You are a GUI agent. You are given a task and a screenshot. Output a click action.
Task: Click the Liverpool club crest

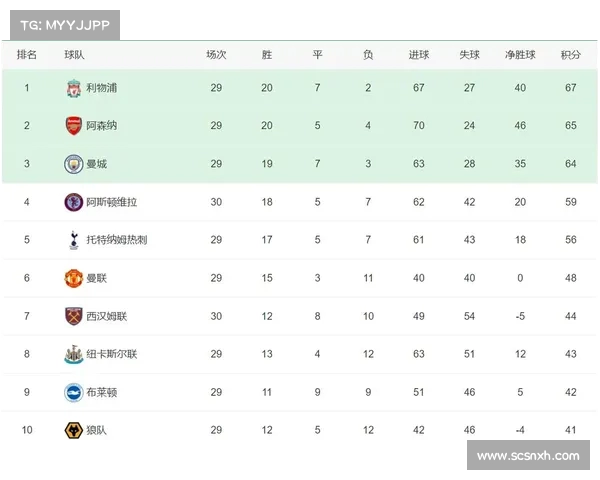[x=73, y=88]
